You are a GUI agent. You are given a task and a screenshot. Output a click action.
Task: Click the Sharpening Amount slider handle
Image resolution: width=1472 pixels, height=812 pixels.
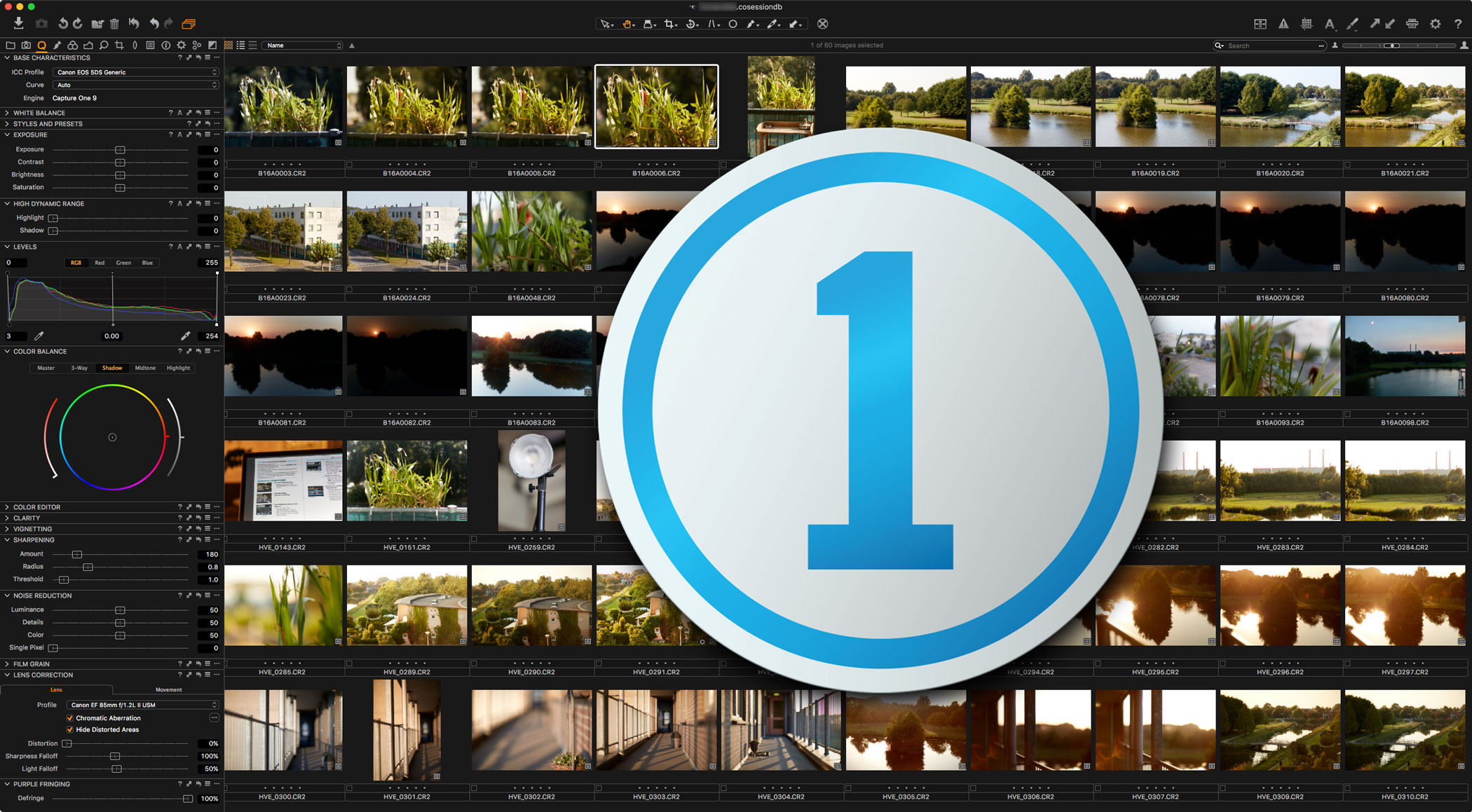pos(77,554)
